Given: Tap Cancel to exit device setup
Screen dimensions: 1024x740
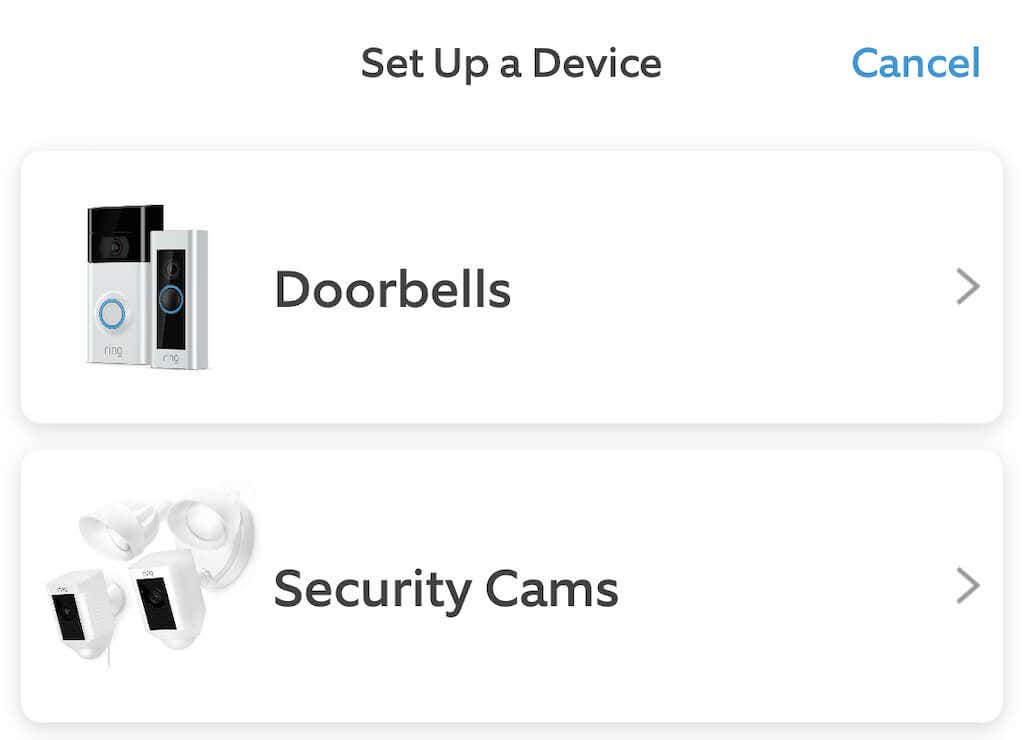Looking at the screenshot, I should point(915,64).
